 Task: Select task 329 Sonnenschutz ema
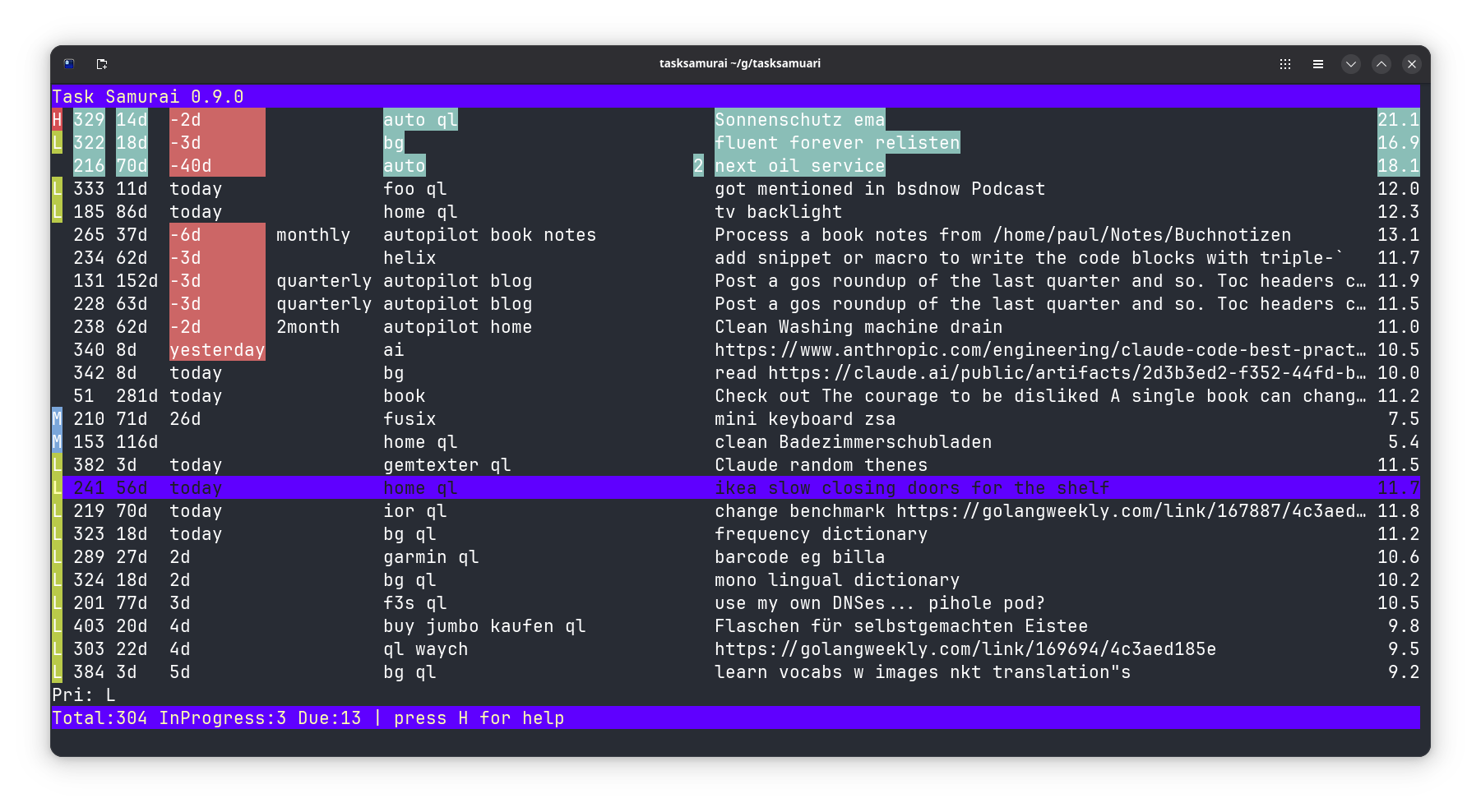(x=798, y=120)
